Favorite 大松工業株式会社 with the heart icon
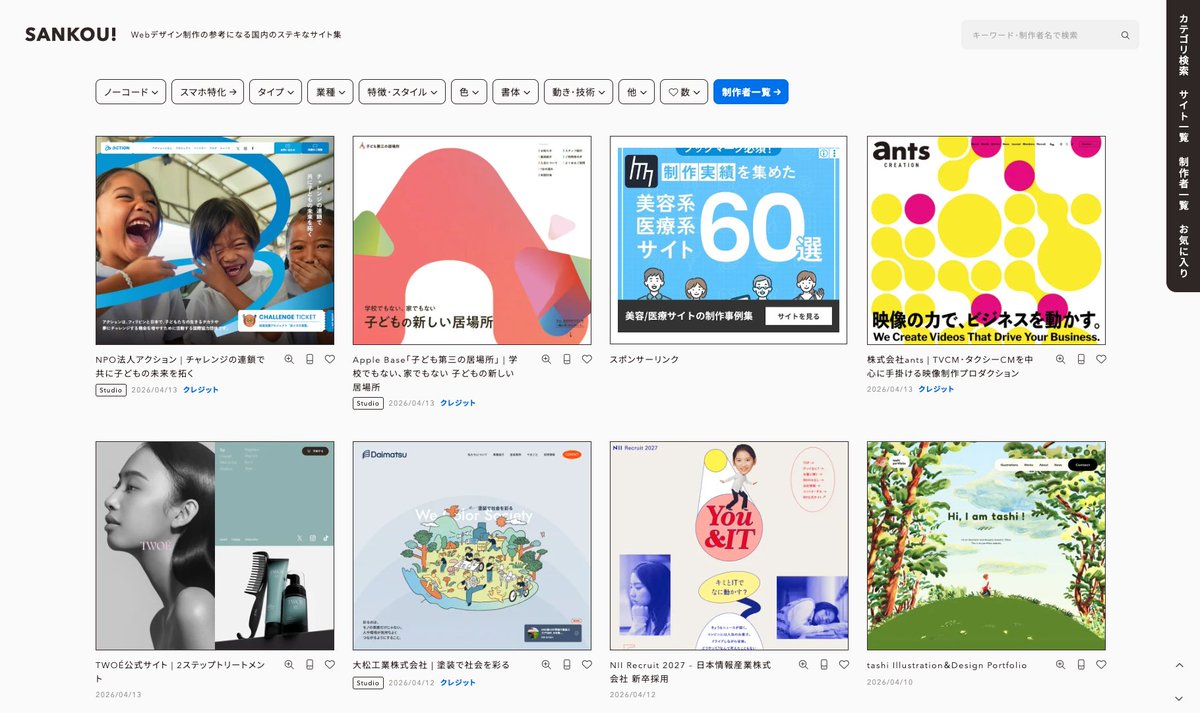This screenshot has width=1200, height=713. tap(587, 664)
